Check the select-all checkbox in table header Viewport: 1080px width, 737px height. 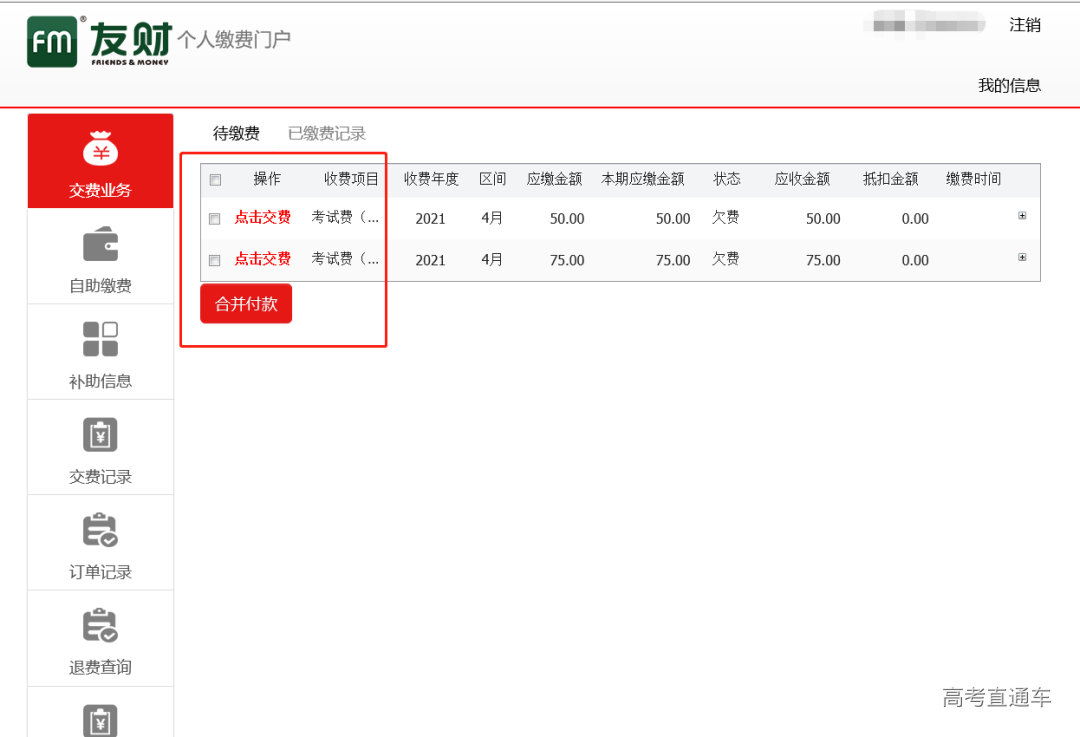(x=214, y=177)
